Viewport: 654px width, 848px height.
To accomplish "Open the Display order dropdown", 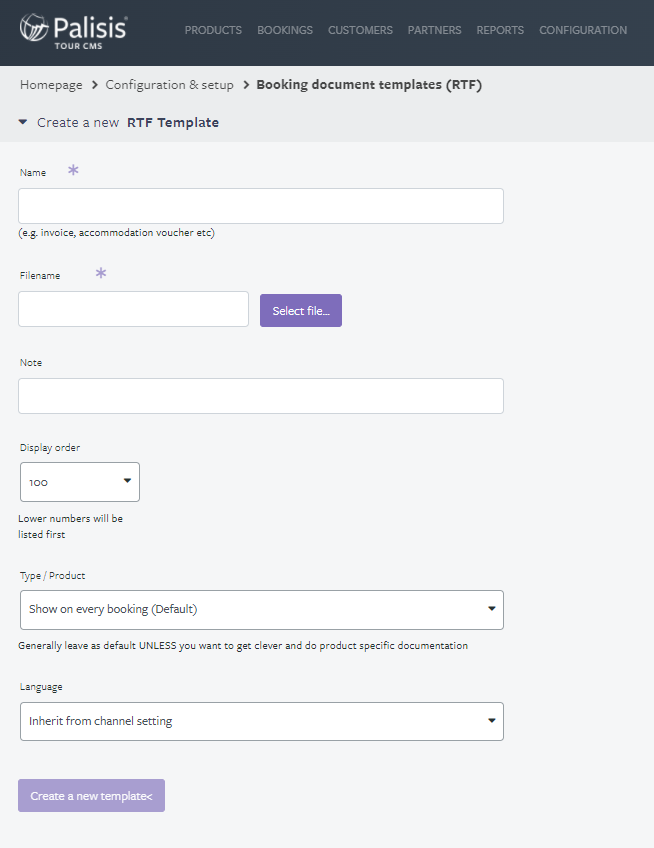I will coord(80,482).
